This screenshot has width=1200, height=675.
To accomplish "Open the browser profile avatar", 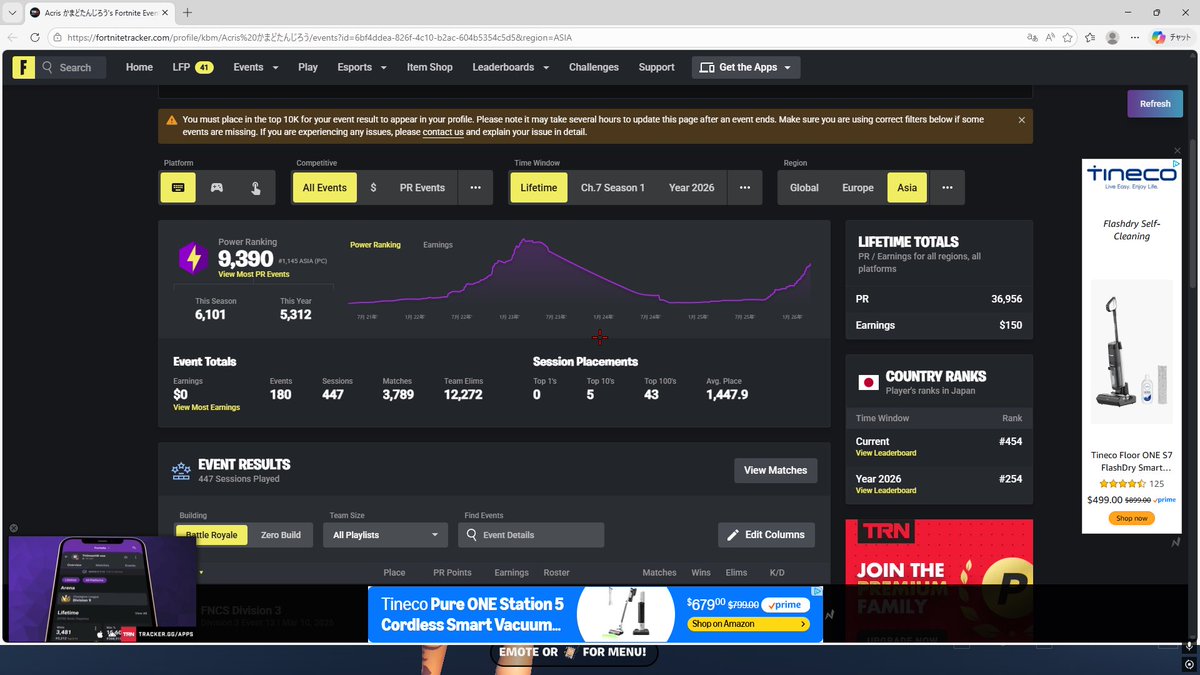I will coord(1112,37).
